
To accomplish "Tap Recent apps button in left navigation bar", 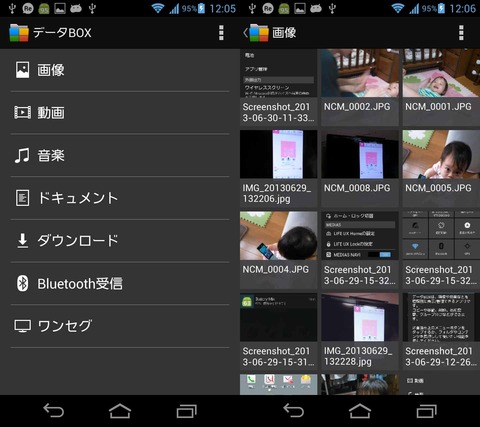I will click(x=187, y=411).
